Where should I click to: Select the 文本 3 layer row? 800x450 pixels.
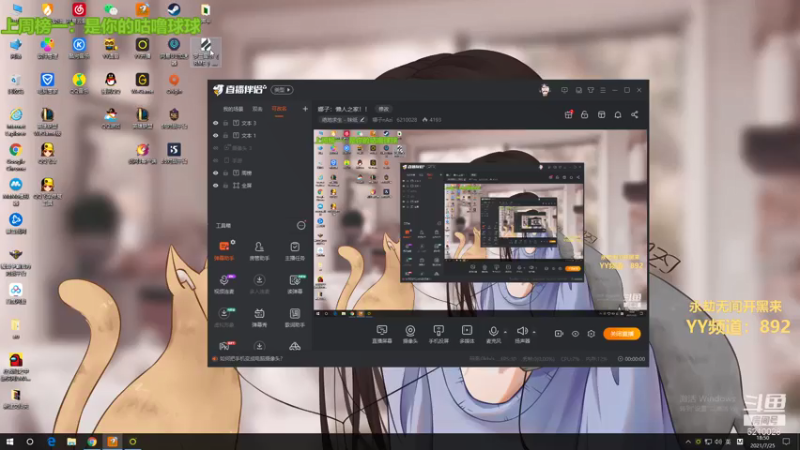(260, 123)
